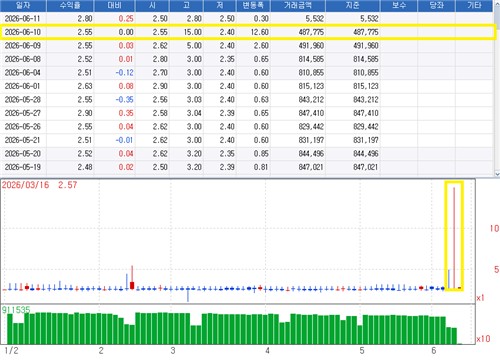Screen dimensions: 500x361
Task: Select the 2026-06-01 date cell
Action: (23, 86)
